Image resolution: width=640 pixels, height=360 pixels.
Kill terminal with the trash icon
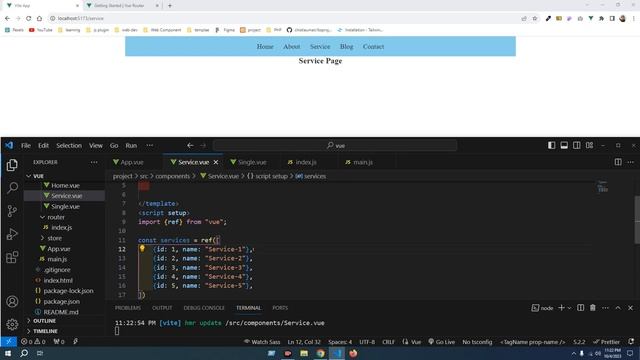coord(593,308)
